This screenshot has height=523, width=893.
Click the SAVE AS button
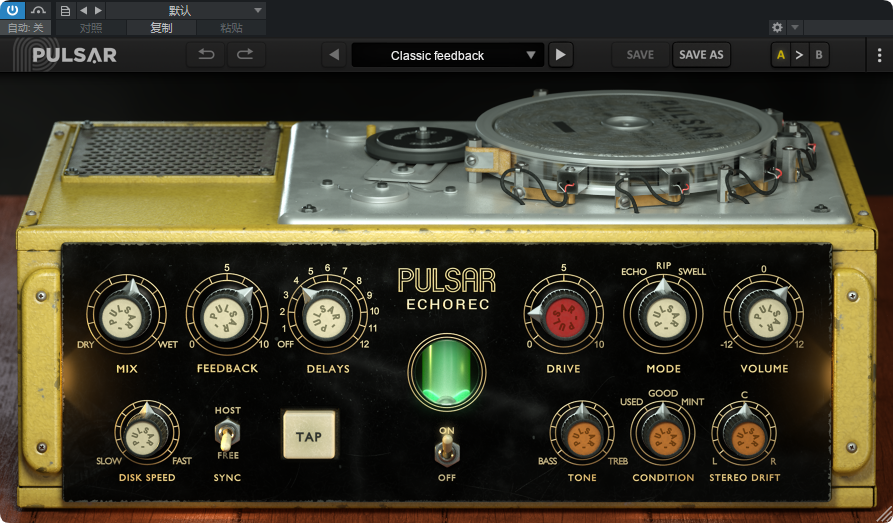point(701,55)
